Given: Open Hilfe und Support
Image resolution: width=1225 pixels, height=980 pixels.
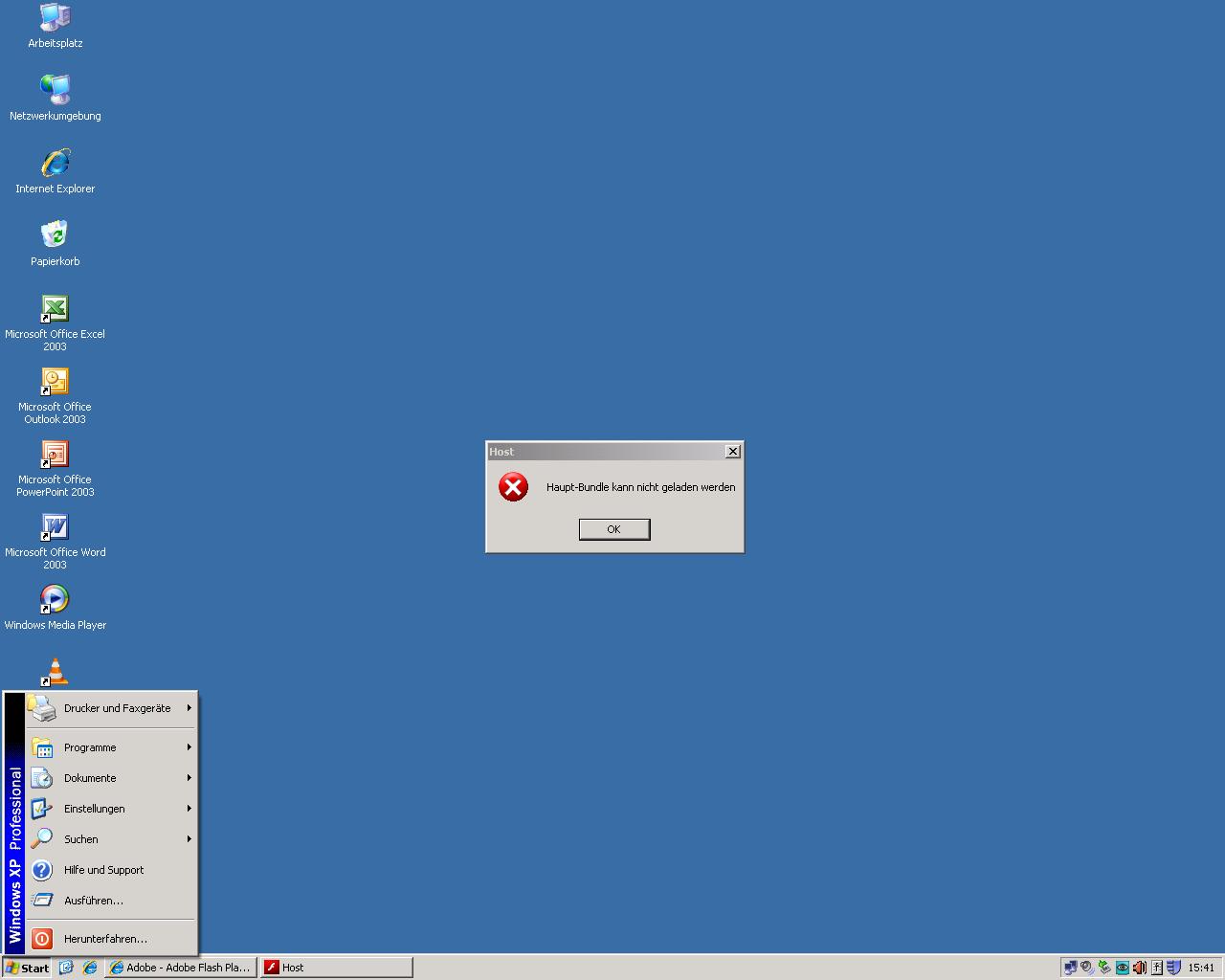Looking at the screenshot, I should [111, 870].
